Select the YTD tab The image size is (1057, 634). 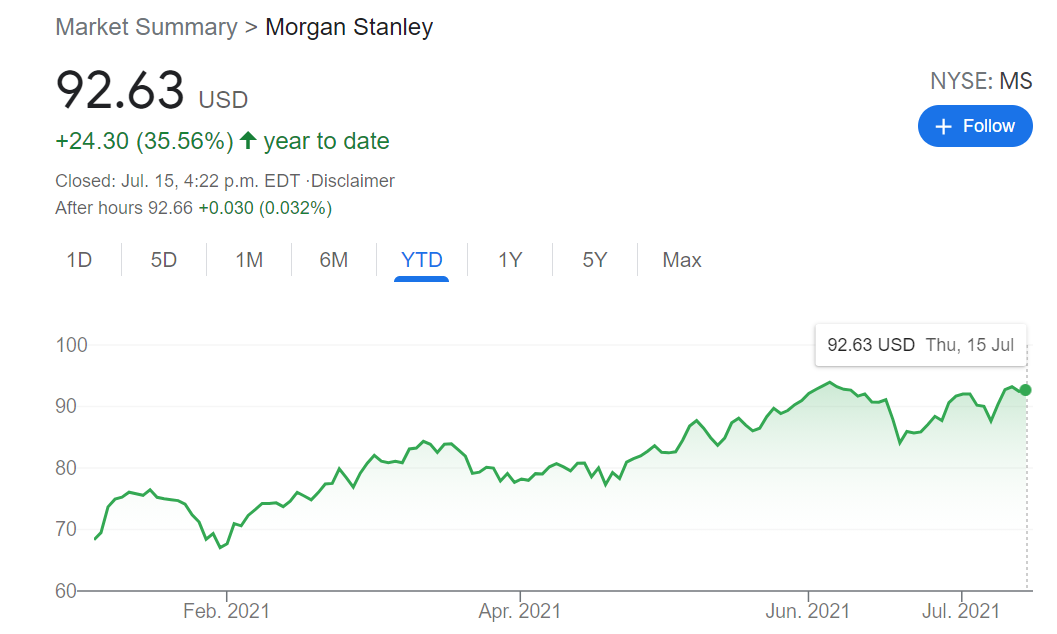pos(422,260)
